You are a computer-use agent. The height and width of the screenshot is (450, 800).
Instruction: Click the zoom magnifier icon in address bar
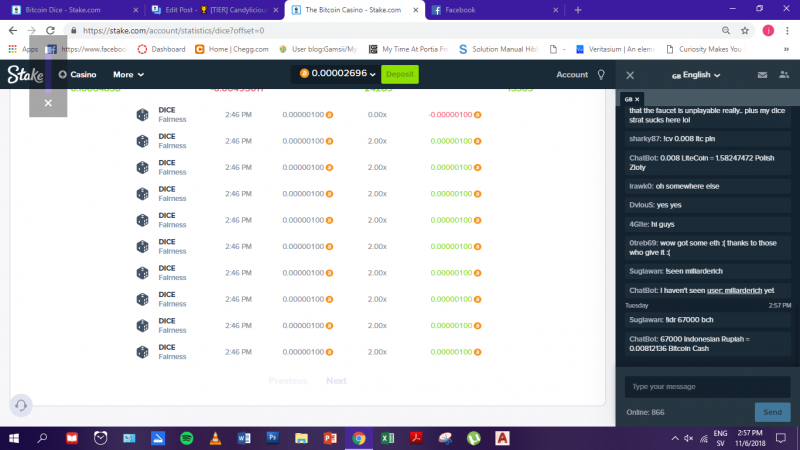tap(726, 31)
